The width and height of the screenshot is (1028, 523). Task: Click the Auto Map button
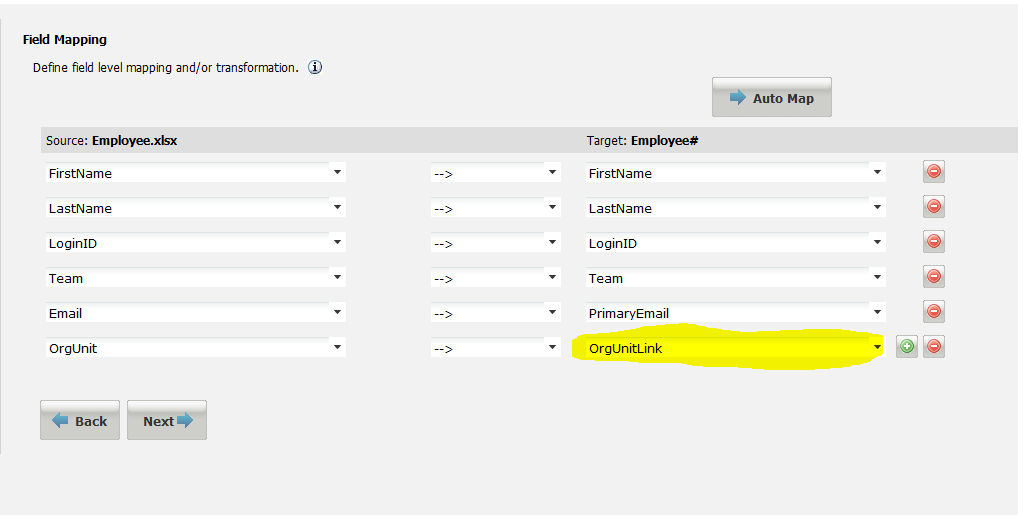tap(771, 98)
